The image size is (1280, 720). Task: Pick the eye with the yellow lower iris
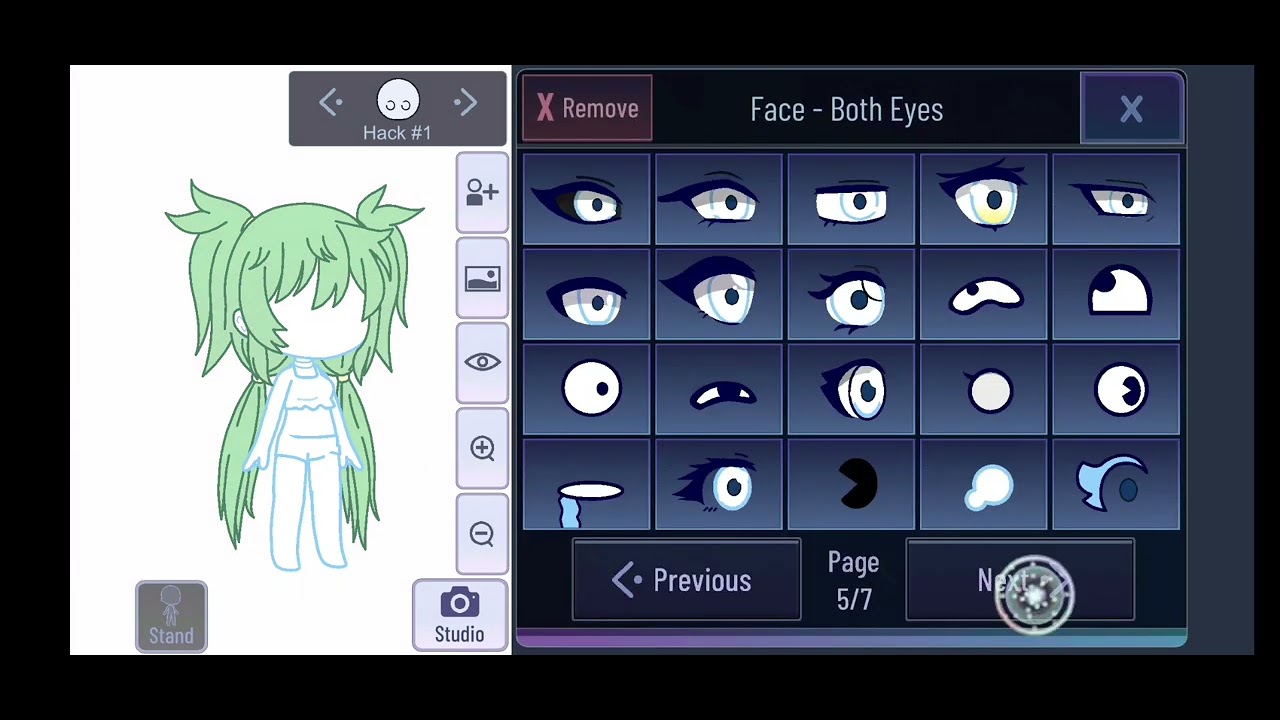click(983, 199)
